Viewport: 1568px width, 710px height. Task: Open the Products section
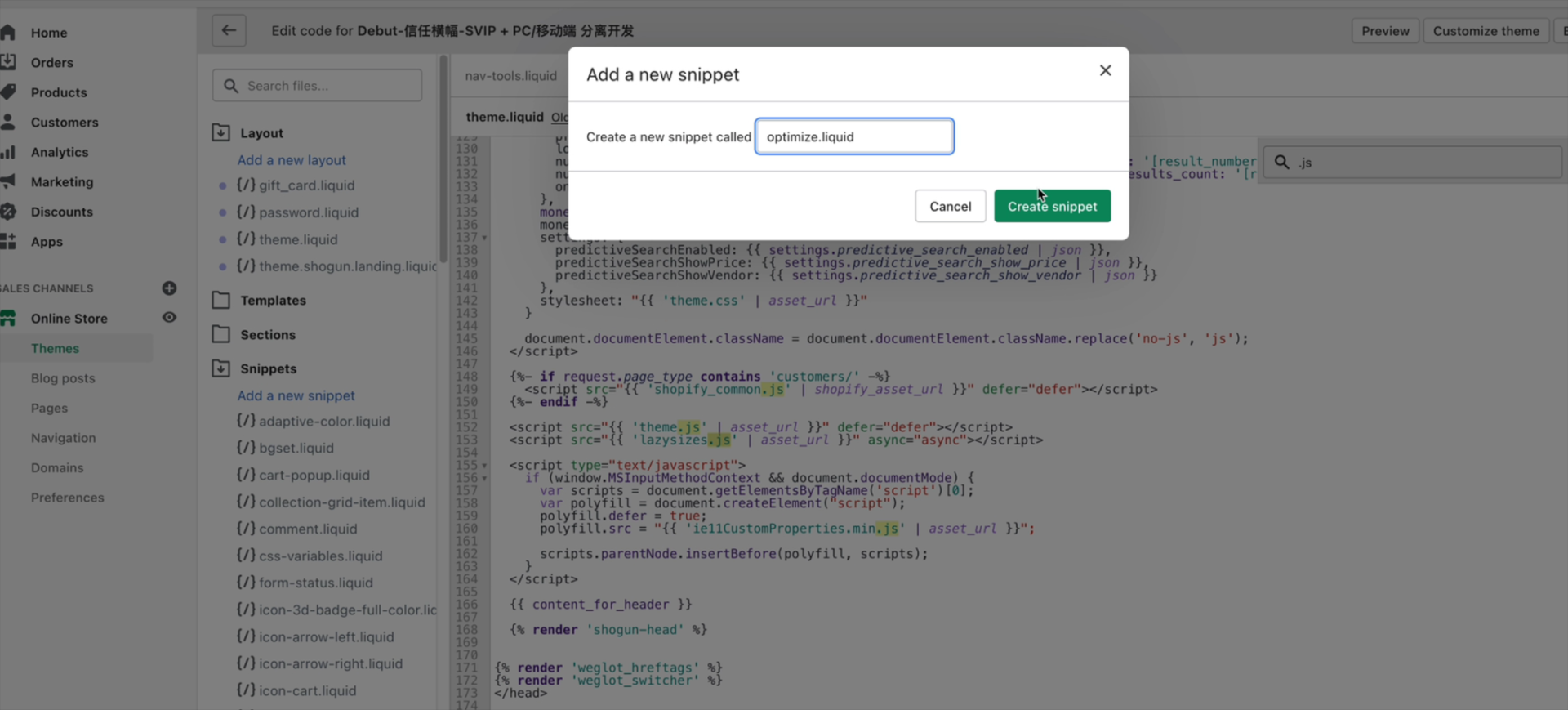(x=59, y=92)
